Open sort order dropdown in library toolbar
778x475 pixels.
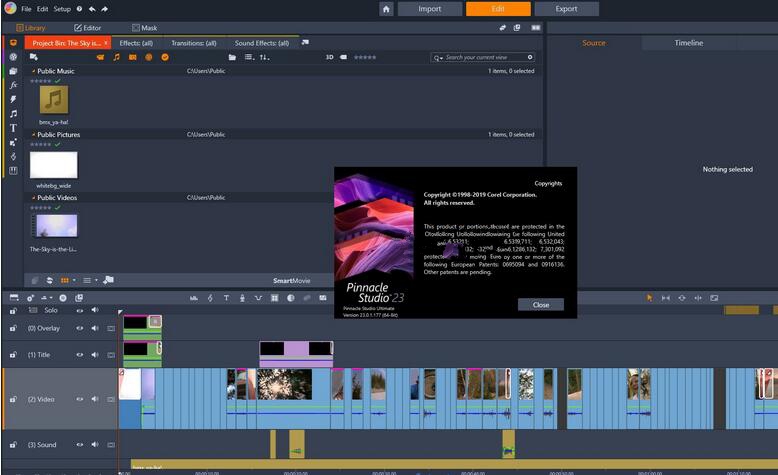pos(264,57)
